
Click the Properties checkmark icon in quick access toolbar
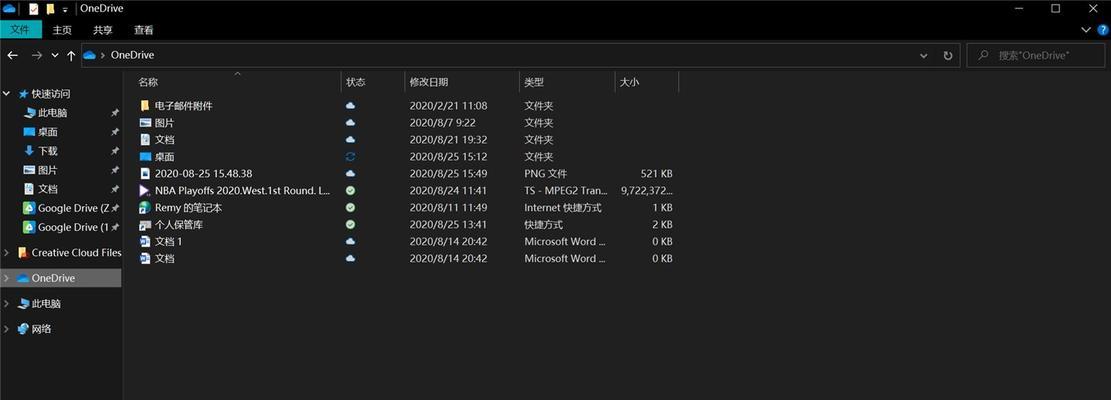tap(33, 9)
